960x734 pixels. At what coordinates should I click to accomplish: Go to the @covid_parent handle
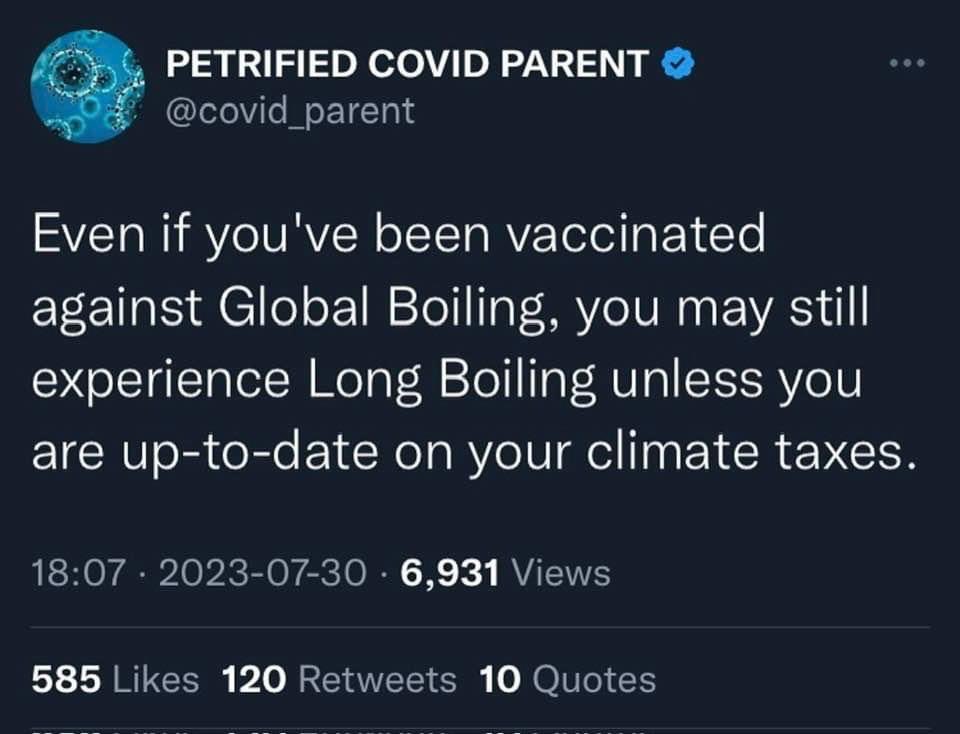(x=289, y=110)
